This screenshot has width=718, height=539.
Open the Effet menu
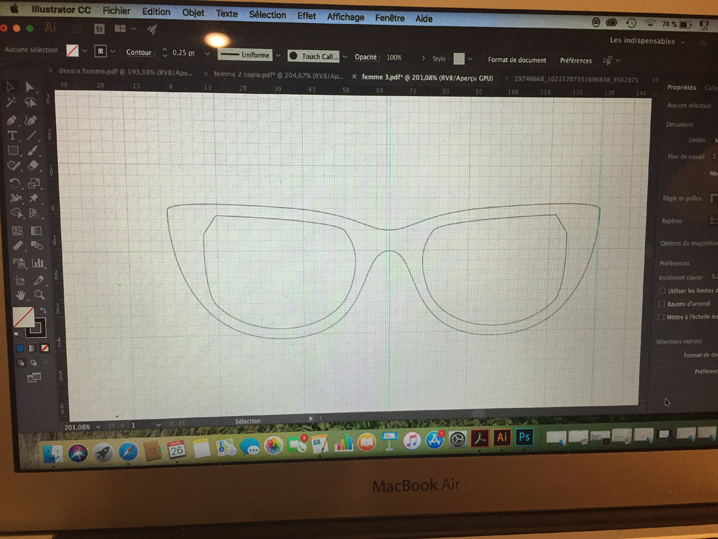point(306,16)
